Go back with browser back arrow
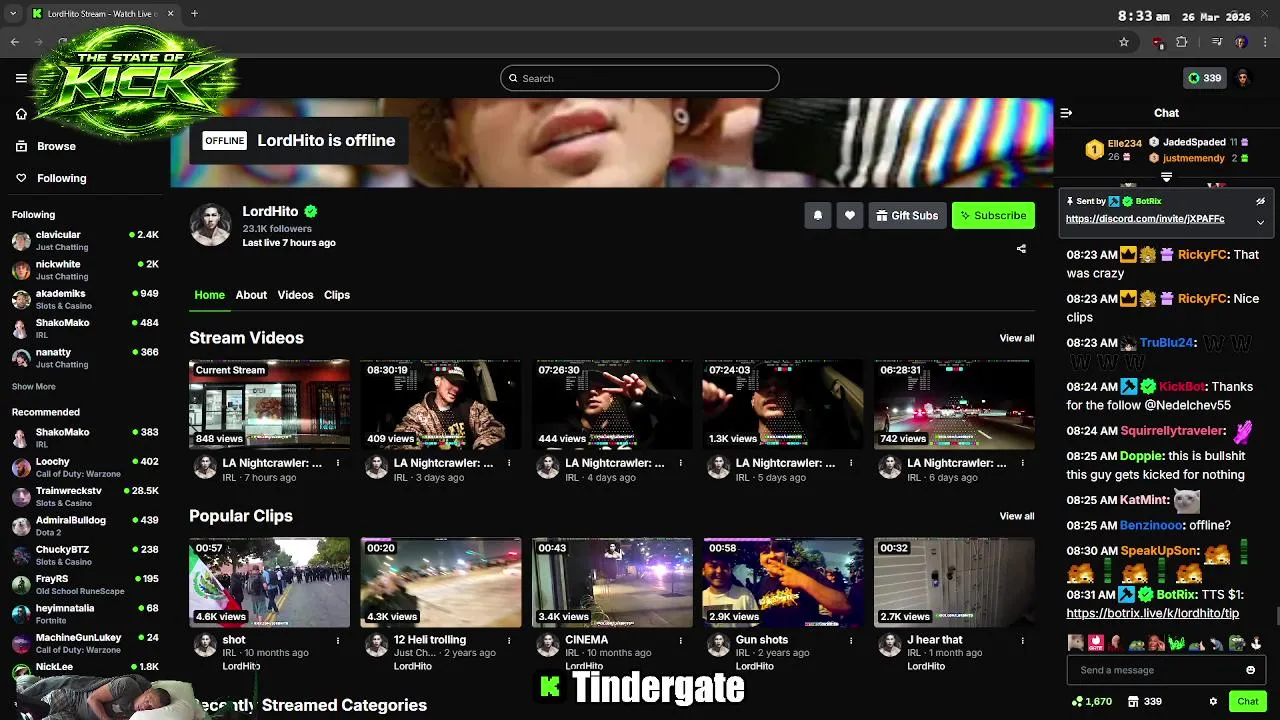 [15, 42]
